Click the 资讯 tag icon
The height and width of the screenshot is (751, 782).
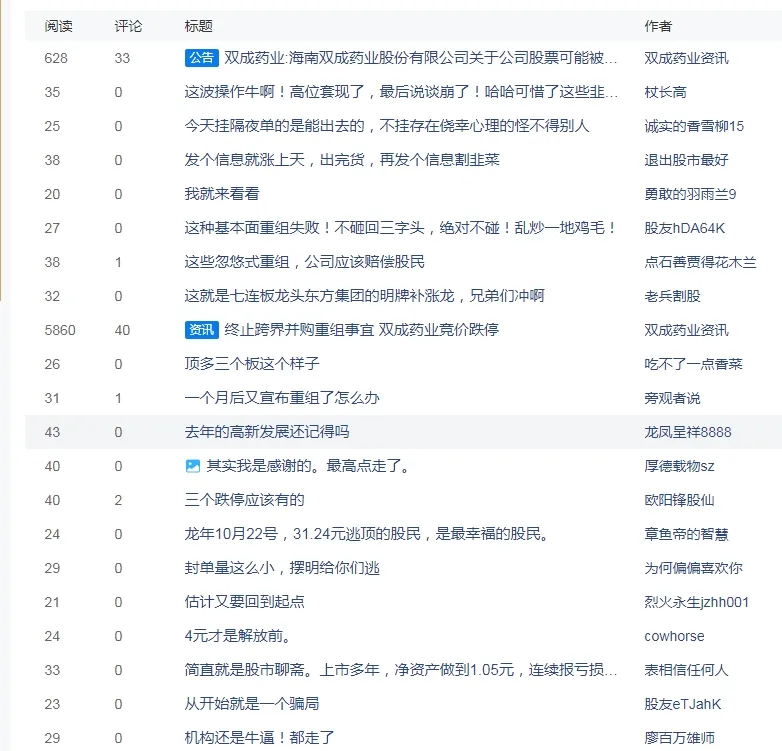pyautogui.click(x=201, y=330)
